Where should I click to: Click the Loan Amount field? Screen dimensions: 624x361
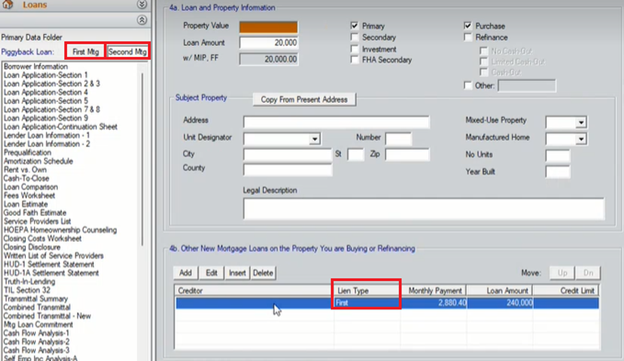click(269, 43)
